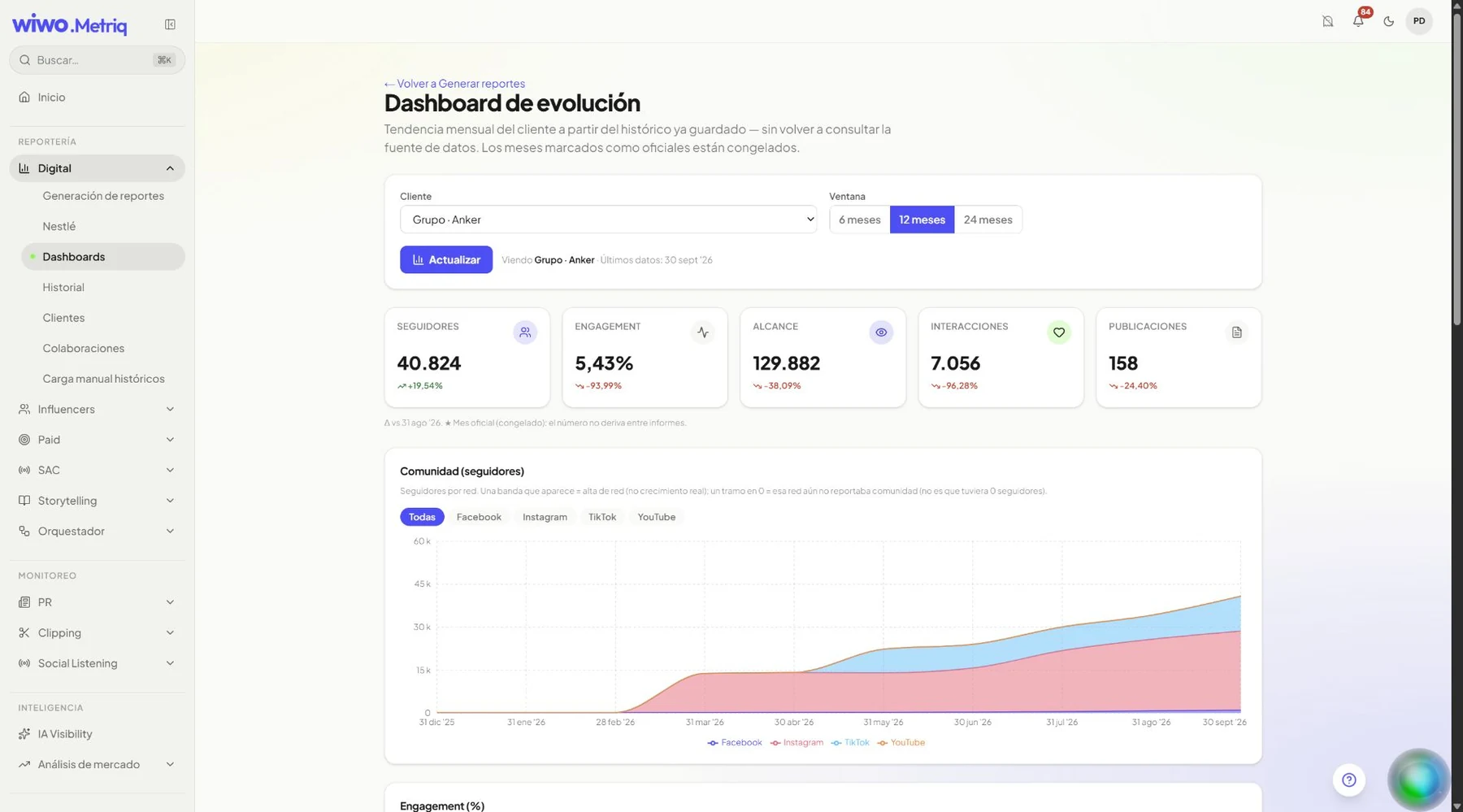
Task: Expand the Paid section
Action: (x=98, y=440)
